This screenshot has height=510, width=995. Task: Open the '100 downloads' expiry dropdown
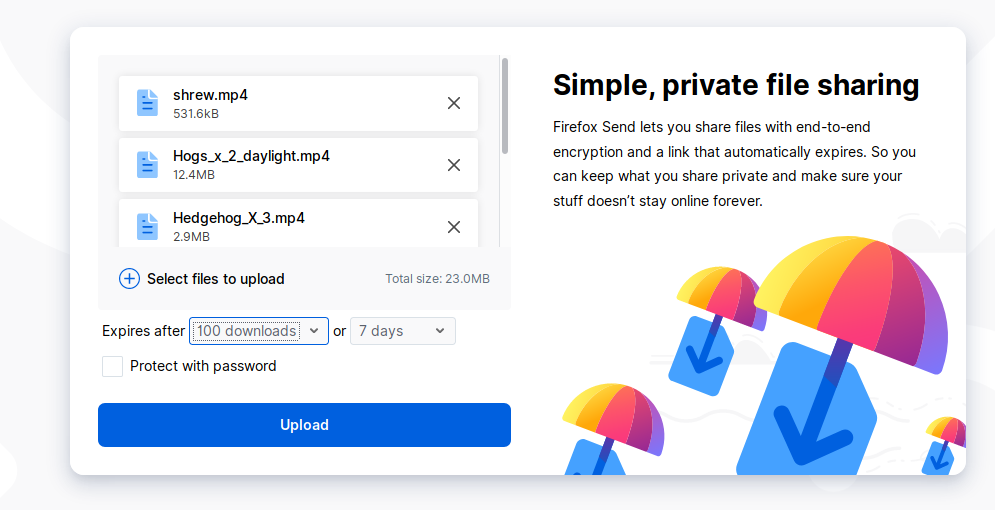point(248,331)
